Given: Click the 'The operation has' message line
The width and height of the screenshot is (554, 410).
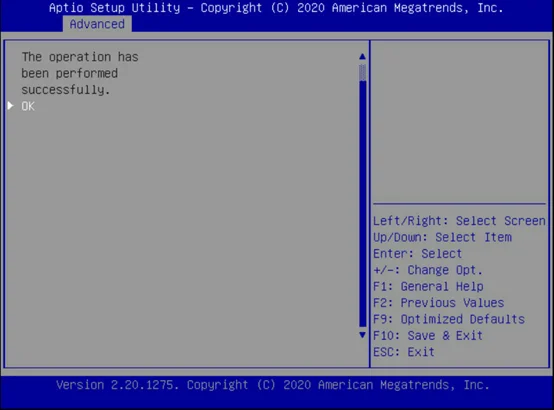Looking at the screenshot, I should point(80,57).
